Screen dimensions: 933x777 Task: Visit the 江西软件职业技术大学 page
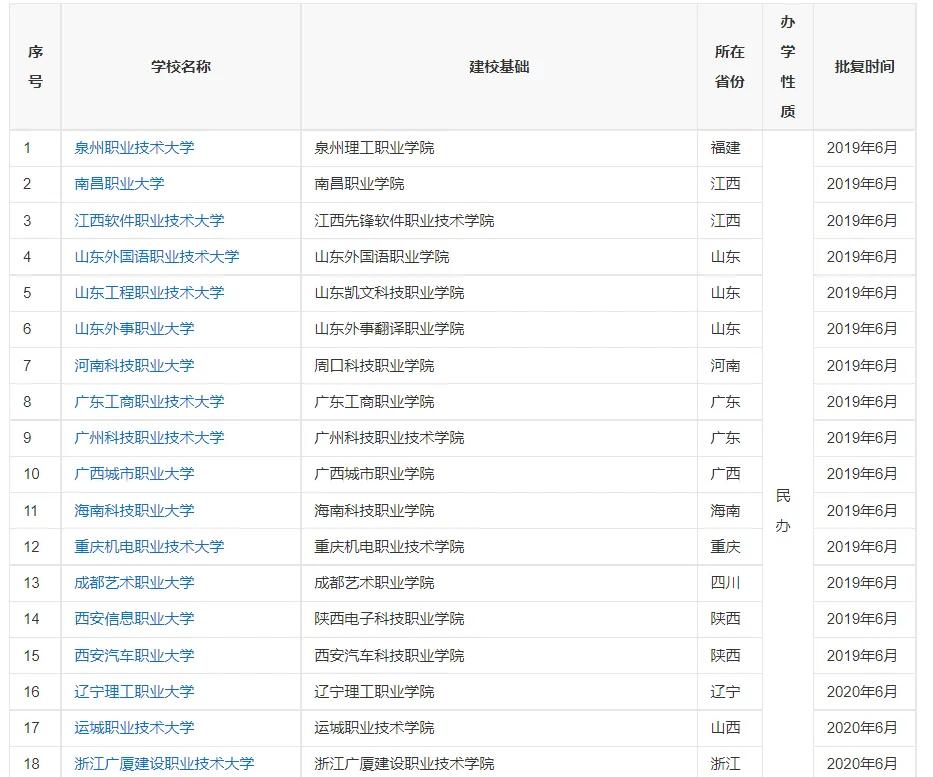[149, 220]
